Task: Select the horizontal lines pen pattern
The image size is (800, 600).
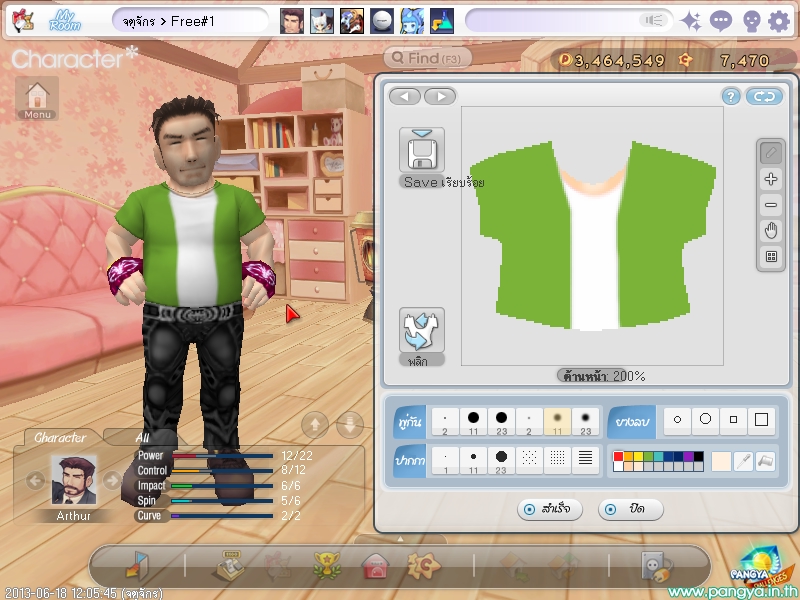Action: pos(585,461)
